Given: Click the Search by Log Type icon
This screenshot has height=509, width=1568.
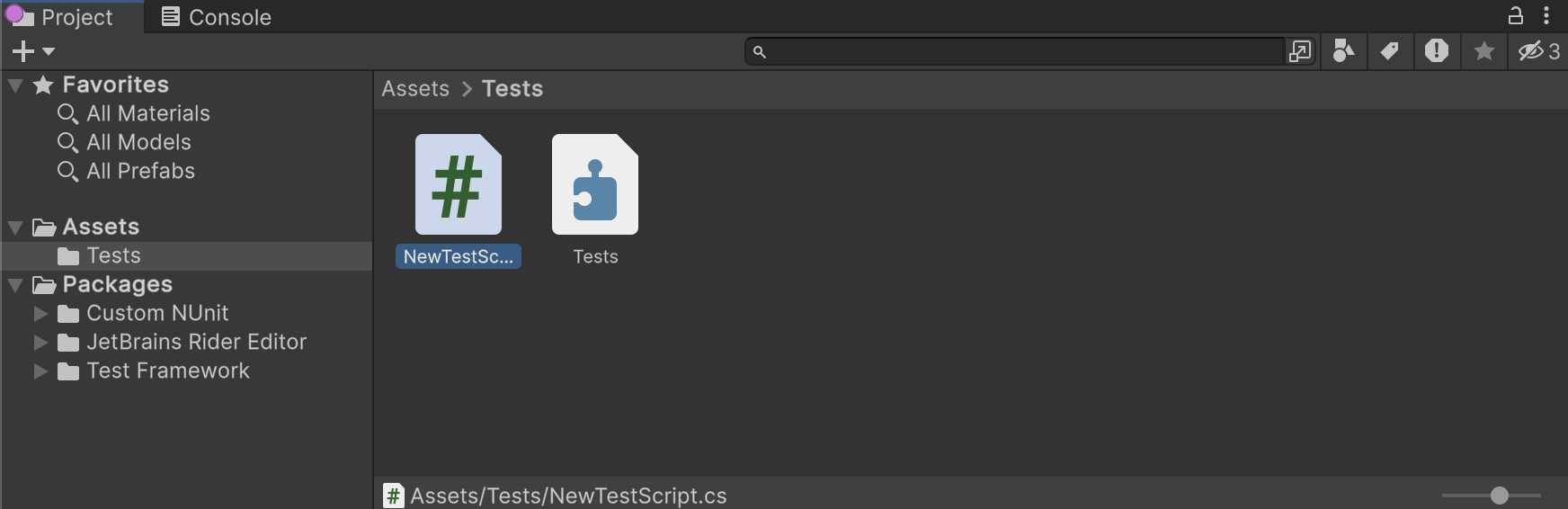Looking at the screenshot, I should (1436, 51).
